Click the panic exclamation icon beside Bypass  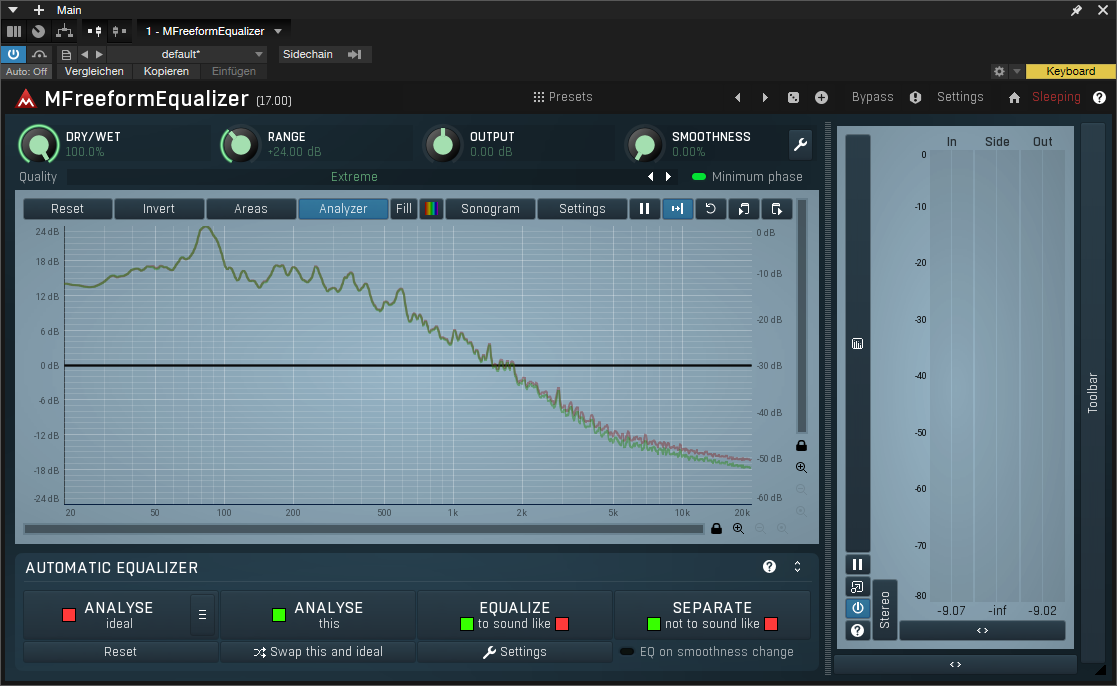[915, 97]
